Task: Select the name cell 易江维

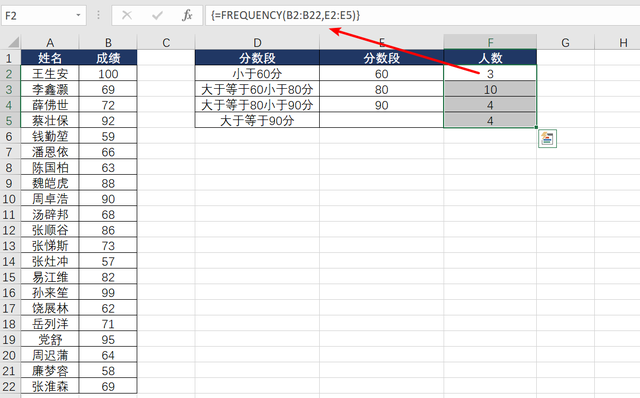Action: tap(50, 277)
